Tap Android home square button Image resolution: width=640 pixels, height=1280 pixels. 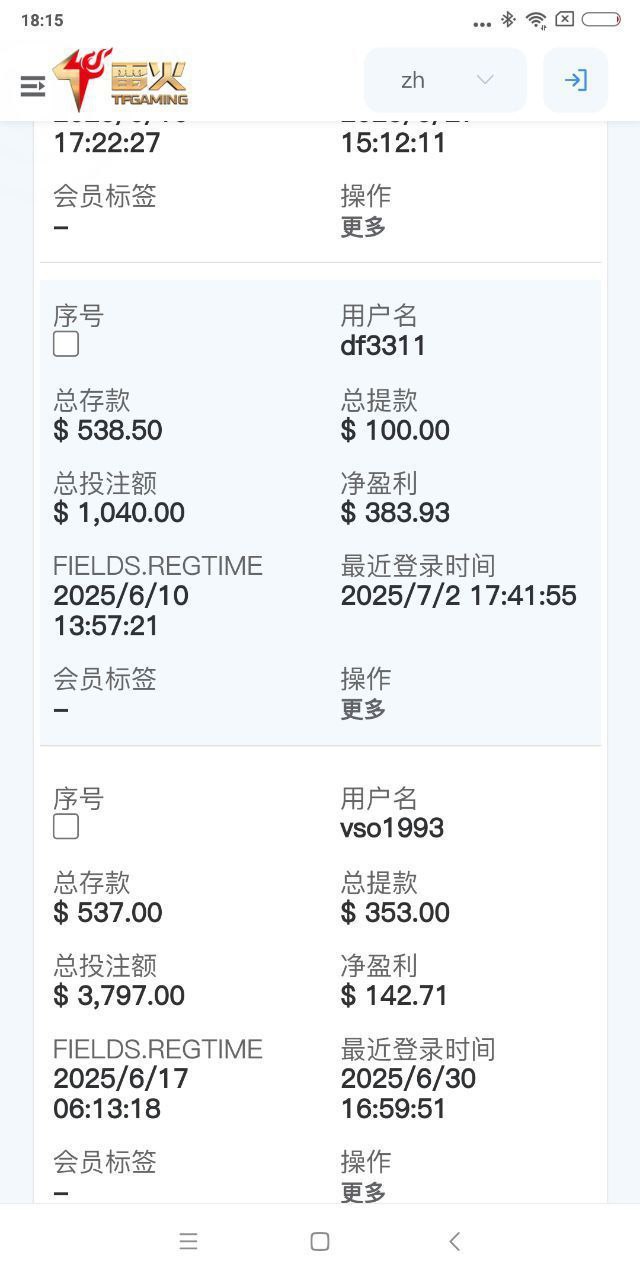click(320, 1241)
